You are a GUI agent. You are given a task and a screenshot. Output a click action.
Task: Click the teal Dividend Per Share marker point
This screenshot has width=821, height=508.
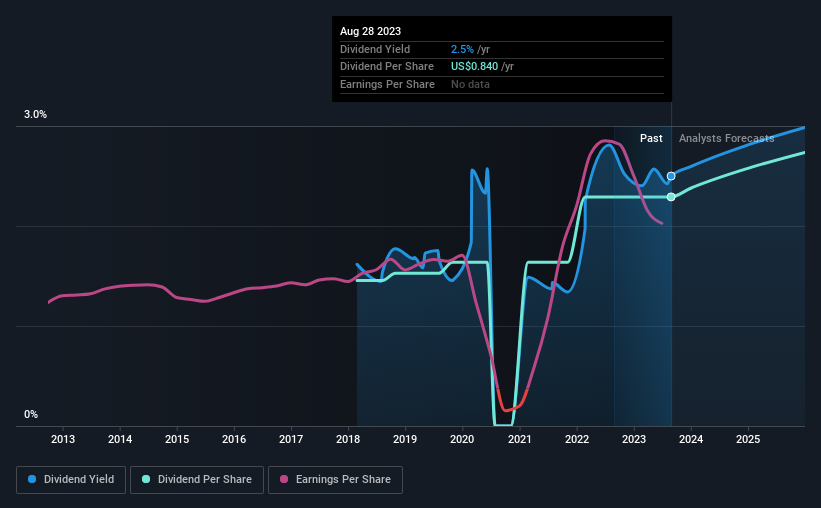tap(671, 197)
